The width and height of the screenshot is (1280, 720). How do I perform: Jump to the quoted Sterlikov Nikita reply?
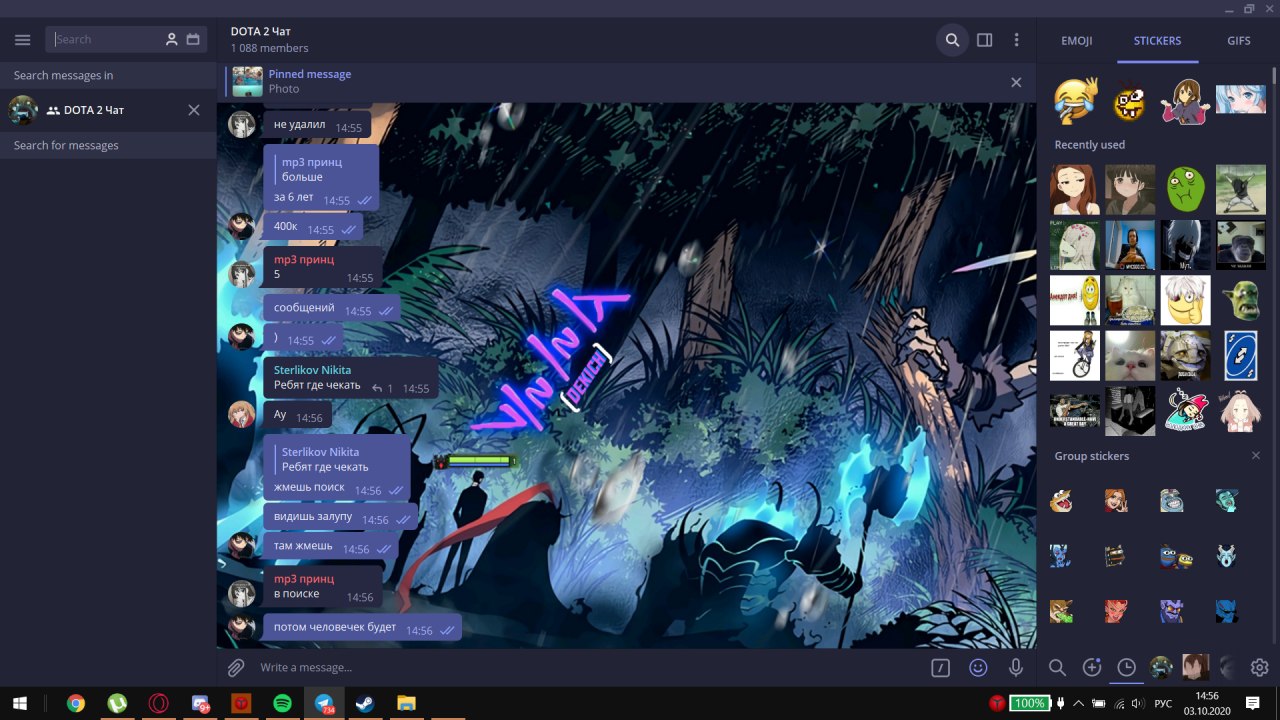point(336,459)
